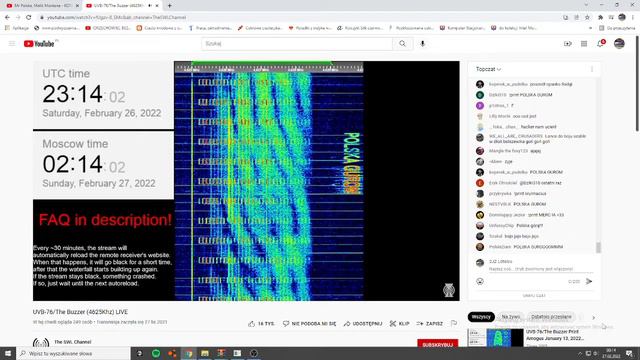Show hidden system tray icons
The image size is (640, 360).
click(580, 353)
